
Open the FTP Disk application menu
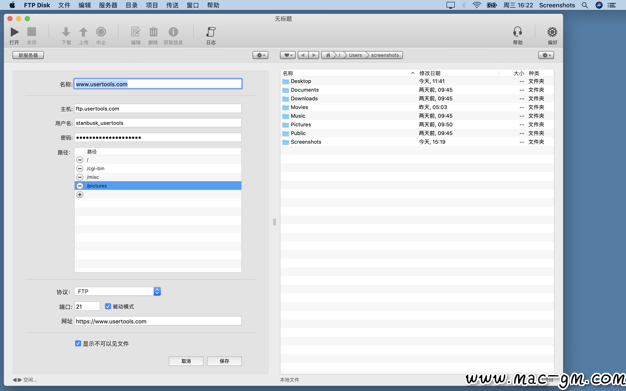[37, 5]
